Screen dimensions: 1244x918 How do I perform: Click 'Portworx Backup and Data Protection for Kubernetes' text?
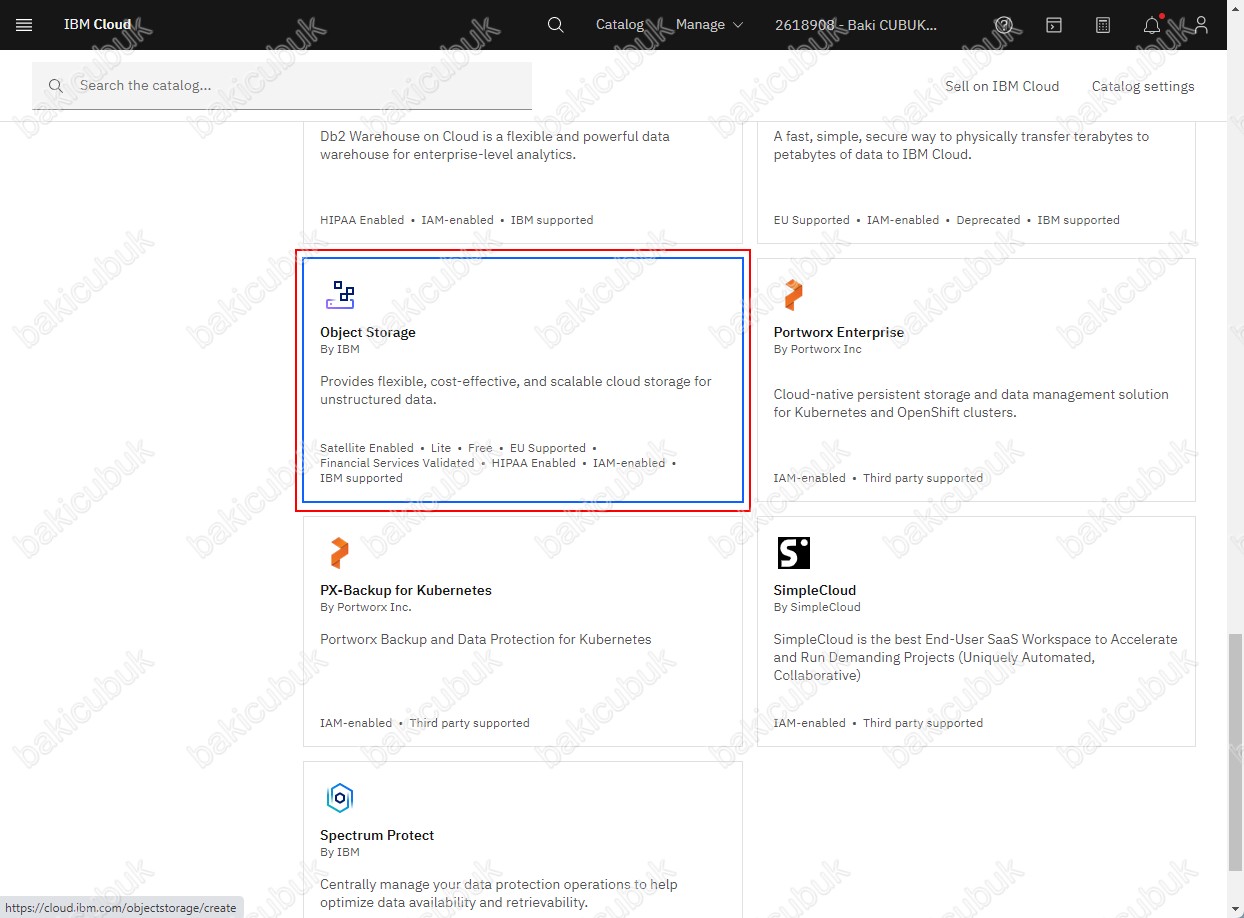coord(486,639)
